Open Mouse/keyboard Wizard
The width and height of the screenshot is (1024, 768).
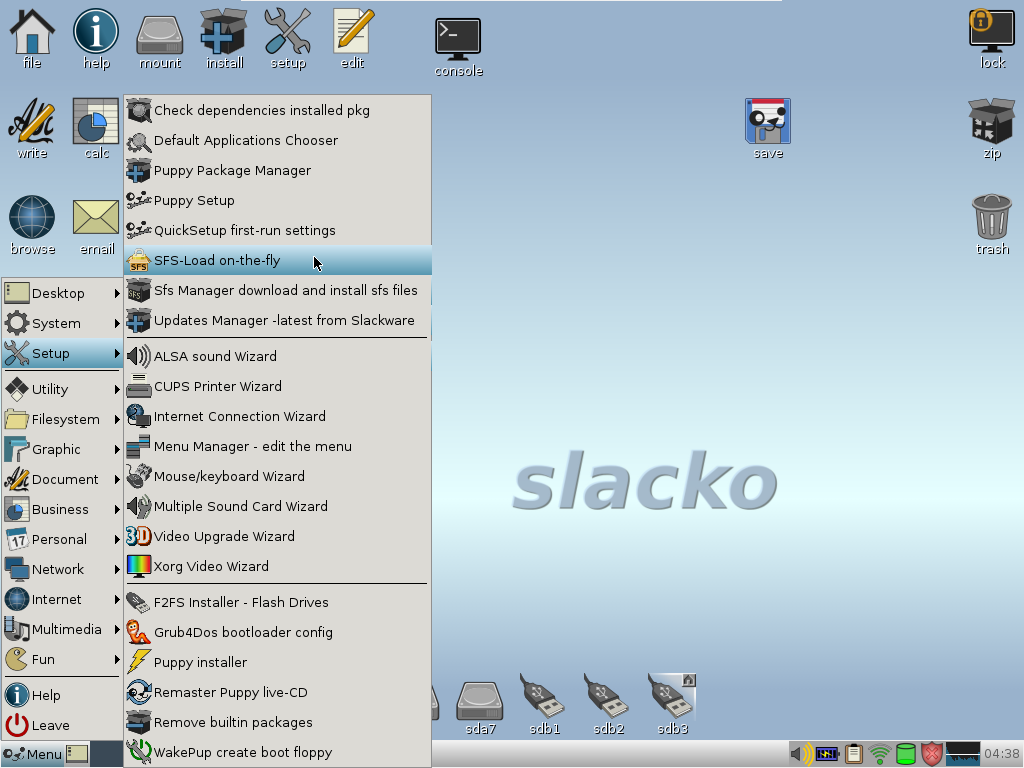pos(278,477)
